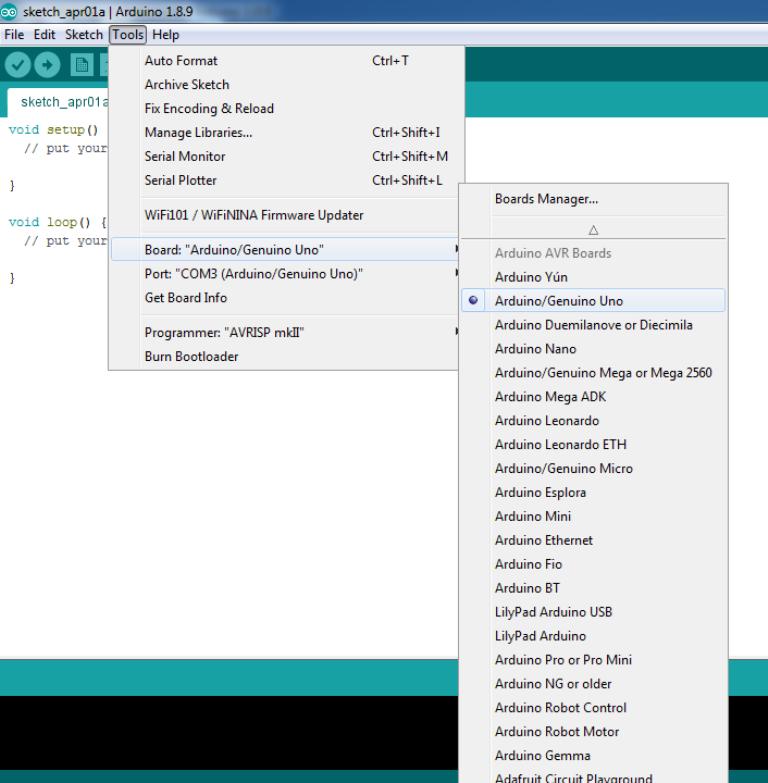The image size is (768, 783).
Task: Choose Arduino Mini board
Action: (593, 516)
